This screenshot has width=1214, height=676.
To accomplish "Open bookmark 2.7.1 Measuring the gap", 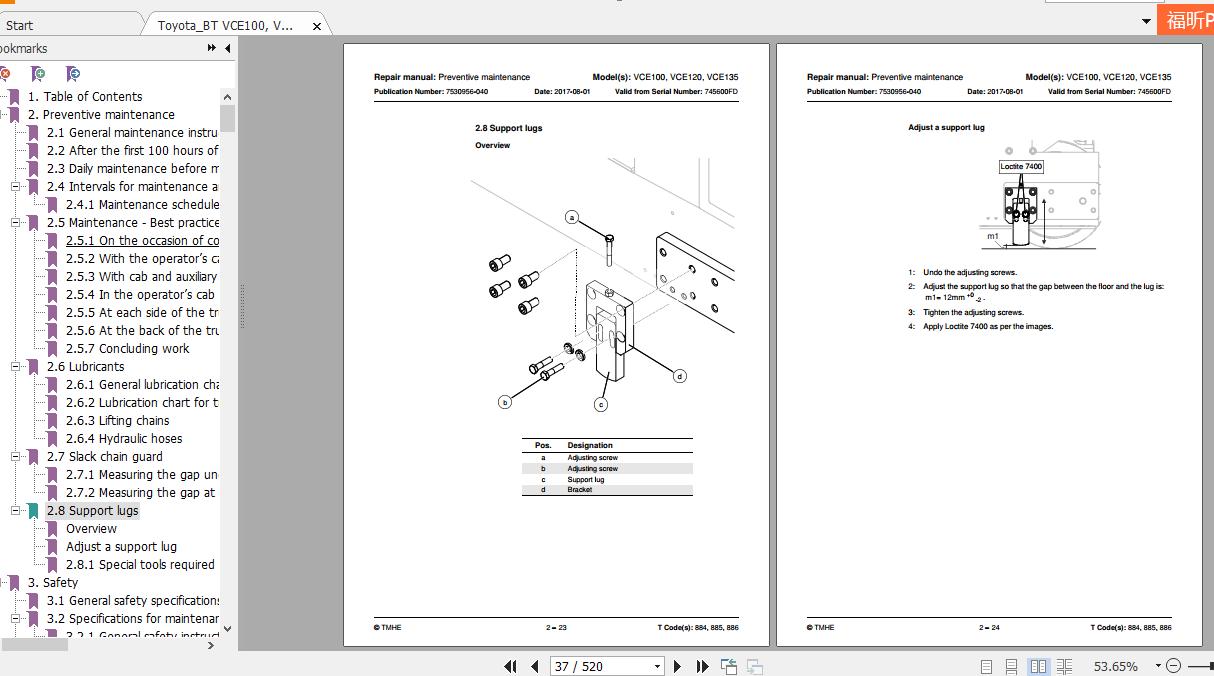I will [143, 475].
